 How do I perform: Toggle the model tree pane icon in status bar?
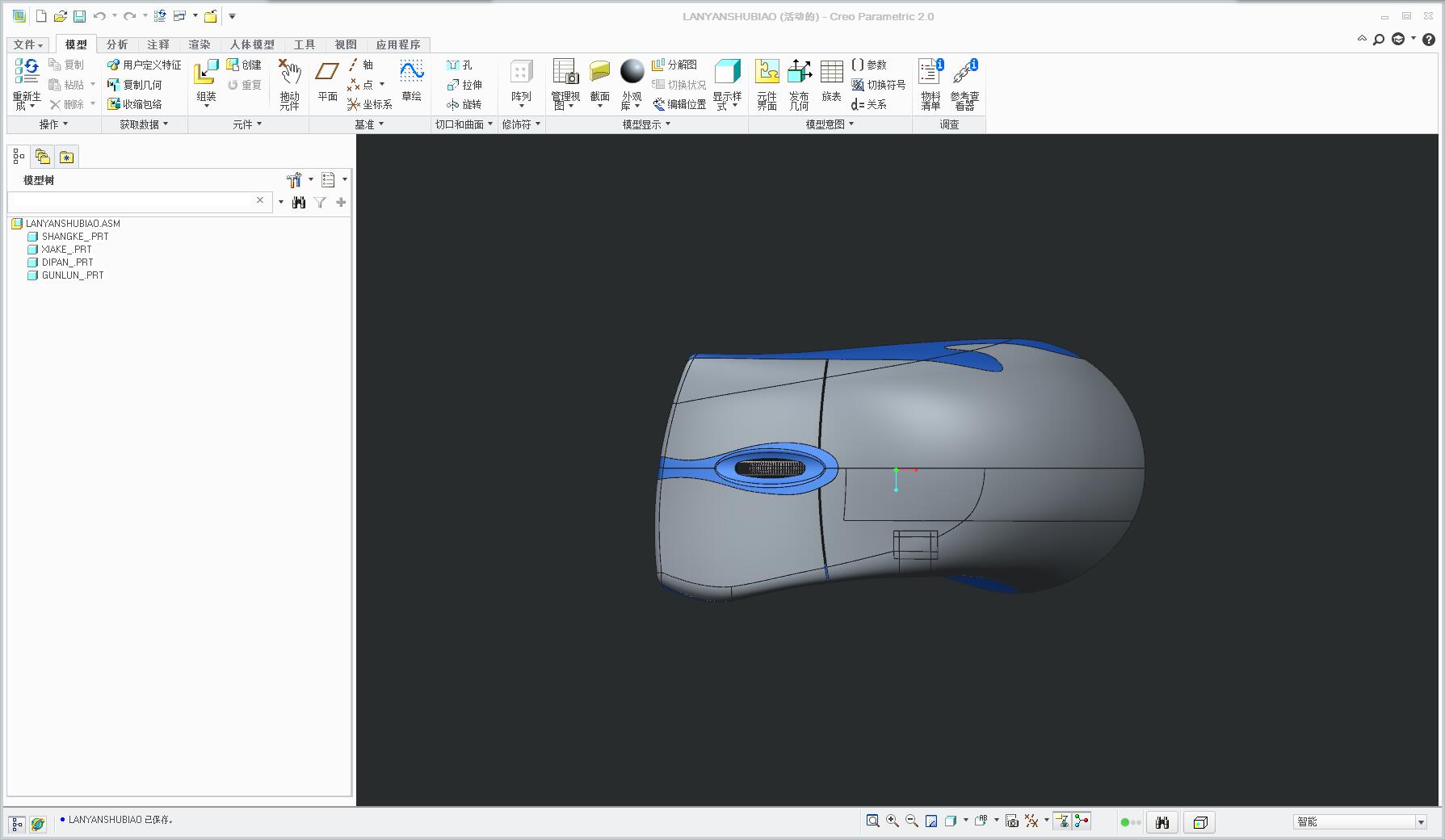point(17,824)
